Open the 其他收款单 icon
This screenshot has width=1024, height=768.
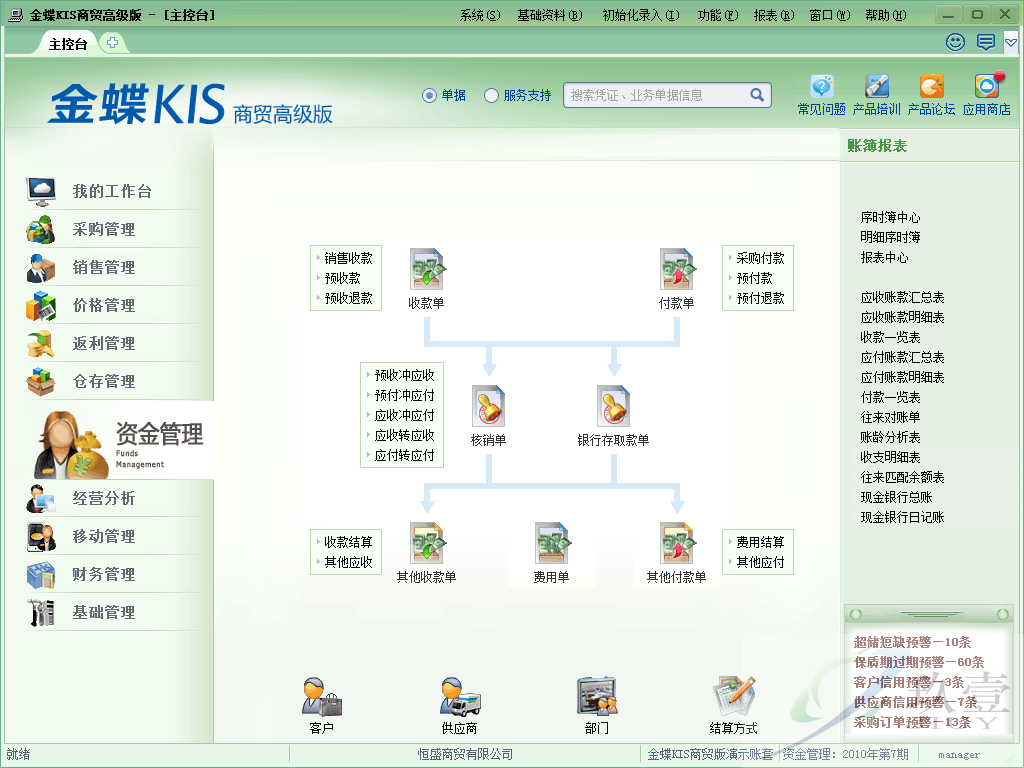[426, 543]
